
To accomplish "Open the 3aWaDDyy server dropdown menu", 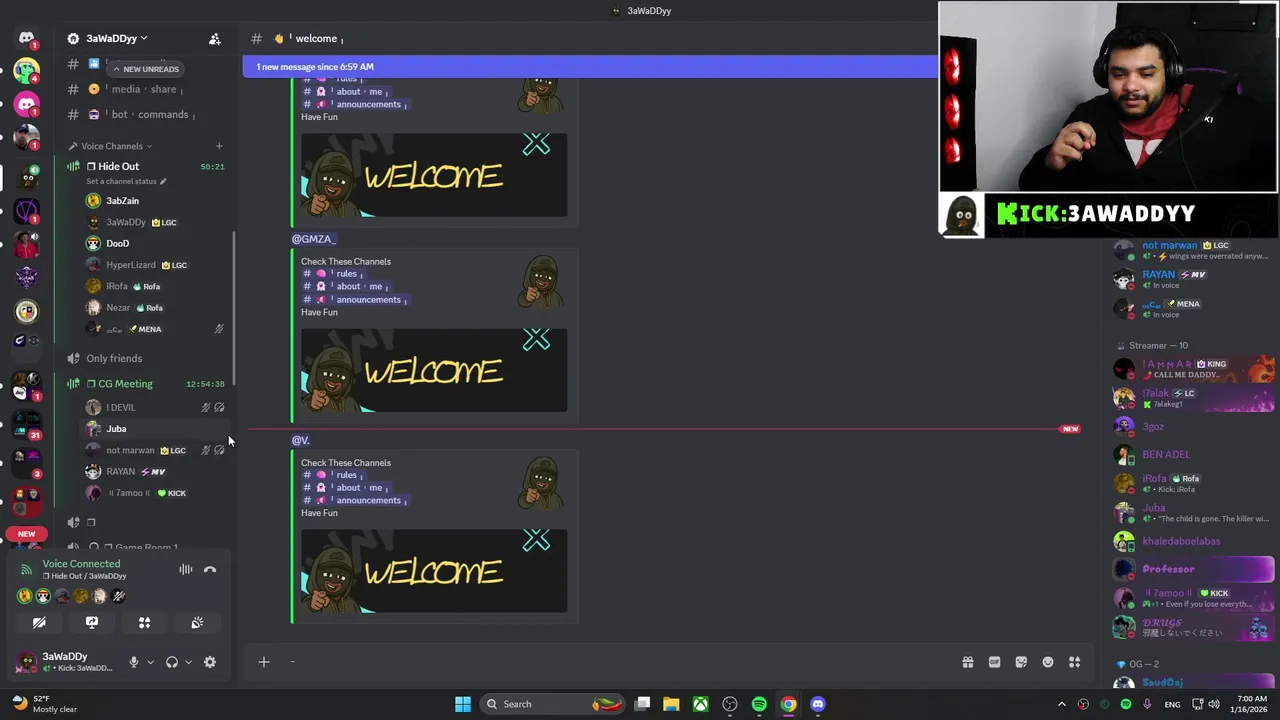I will (116, 39).
